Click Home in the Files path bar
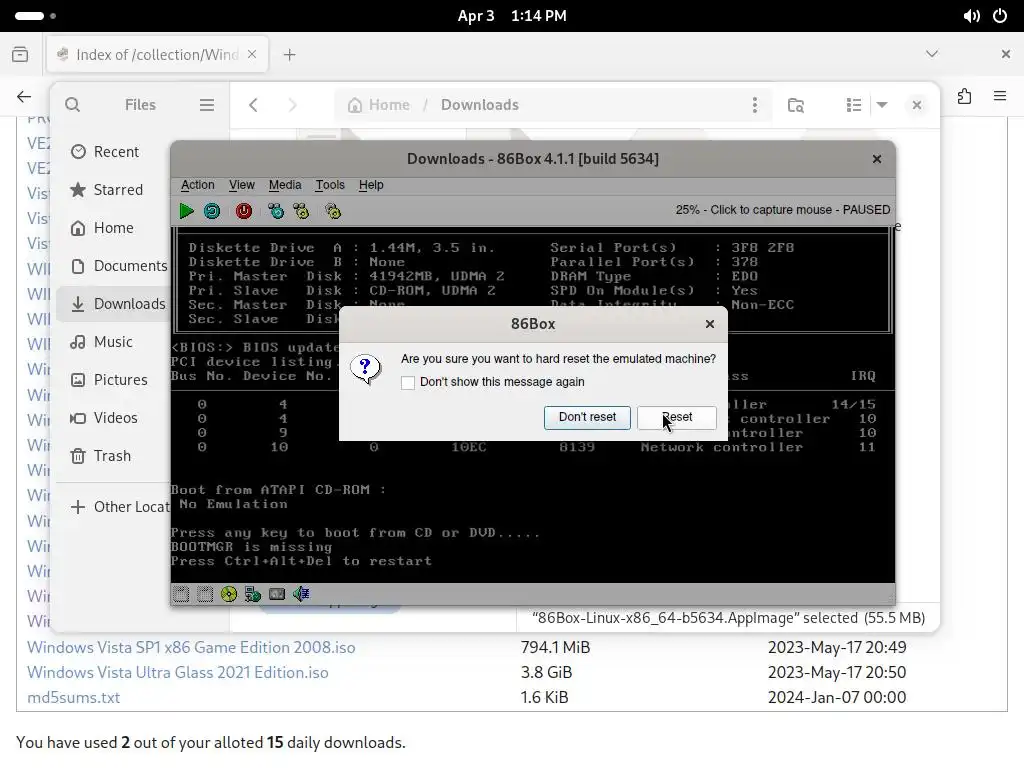The width and height of the screenshot is (1024, 768). pos(379,104)
